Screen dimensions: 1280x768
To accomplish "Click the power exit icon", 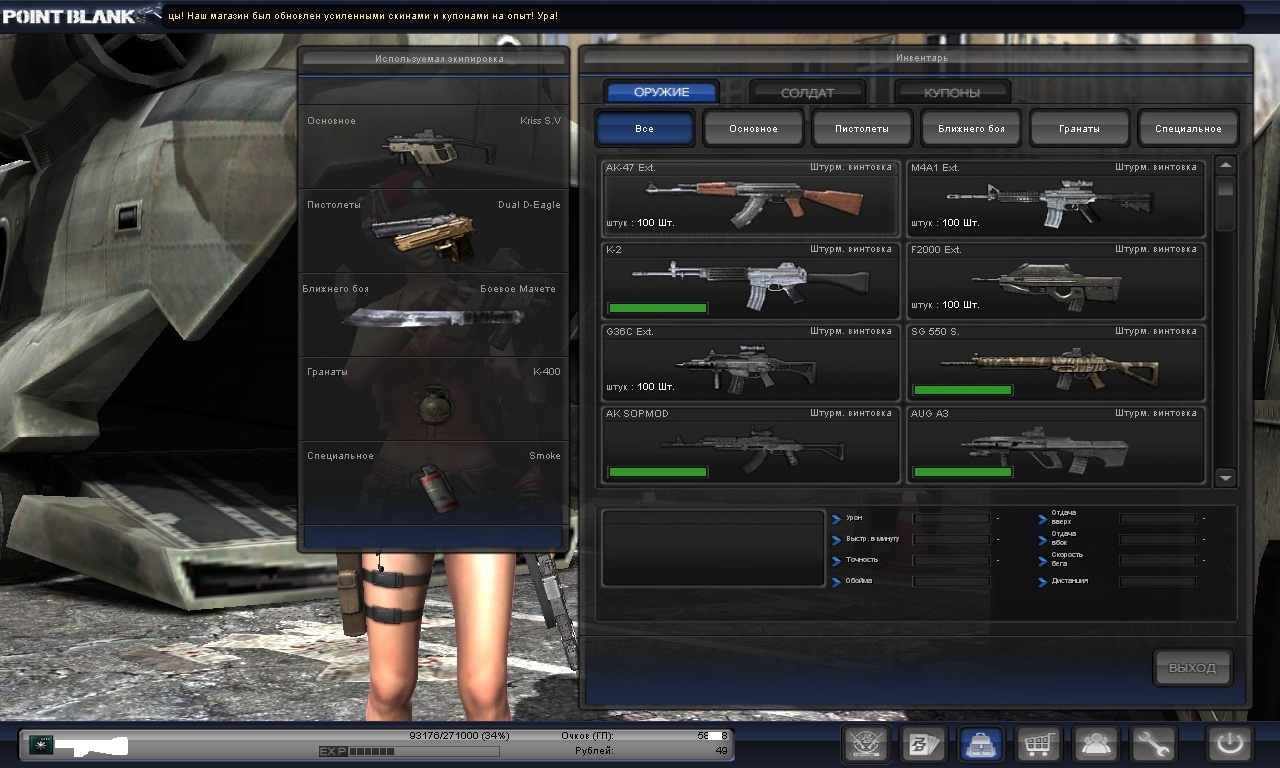I will [1229, 744].
